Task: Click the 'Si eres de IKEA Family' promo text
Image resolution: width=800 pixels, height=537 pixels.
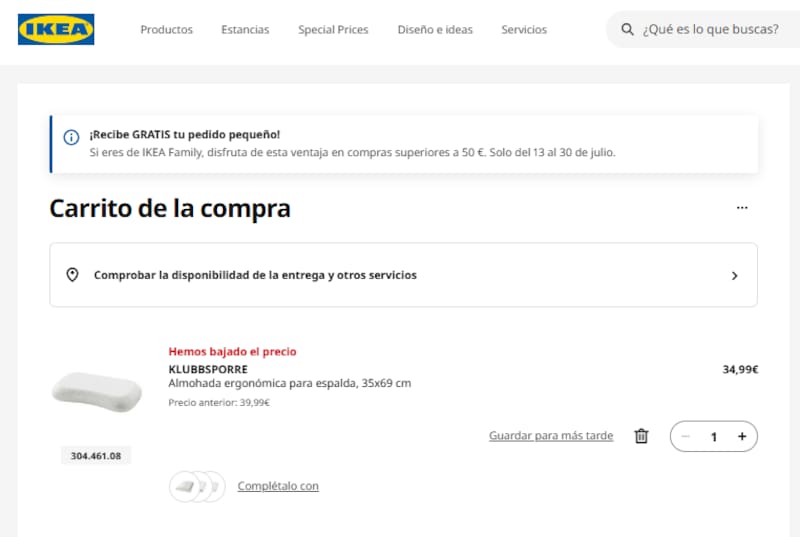Action: 353,152
